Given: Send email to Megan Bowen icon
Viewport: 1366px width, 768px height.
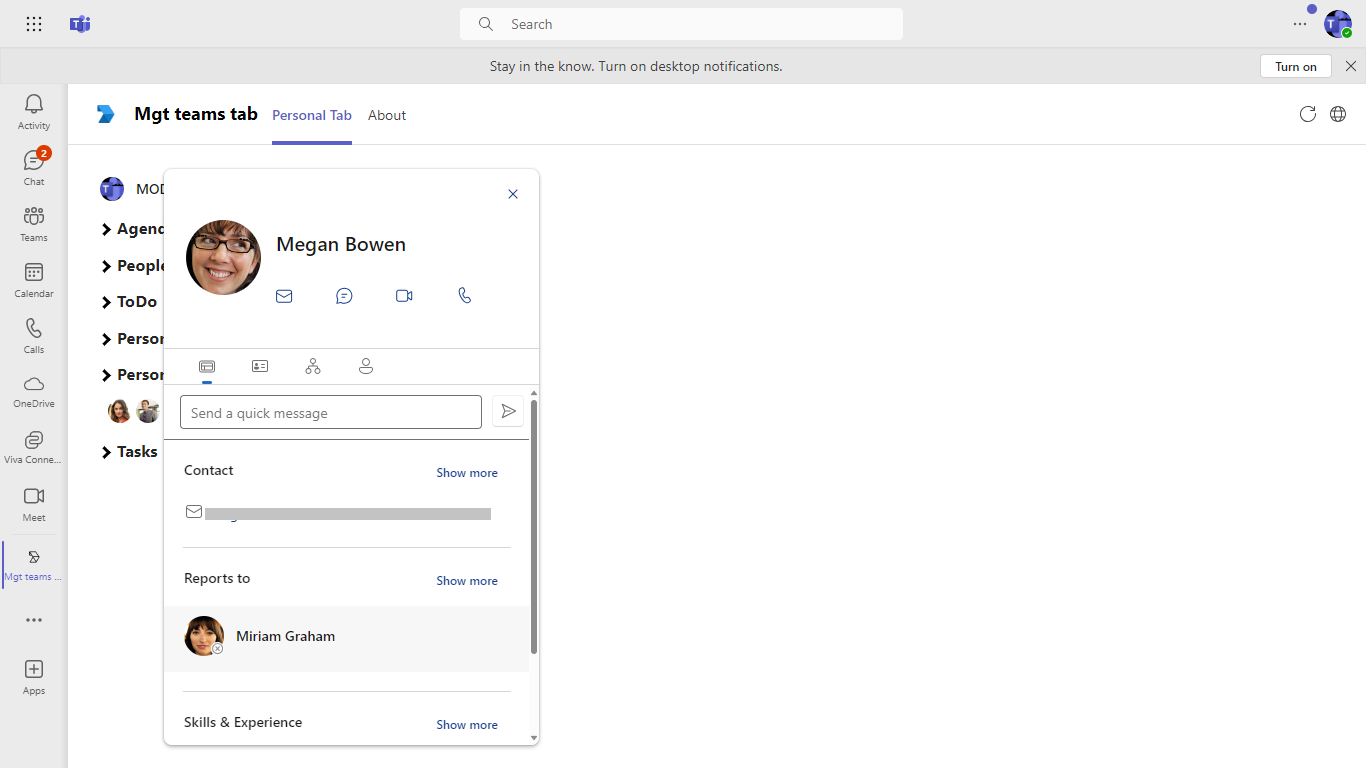Looking at the screenshot, I should (x=284, y=296).
